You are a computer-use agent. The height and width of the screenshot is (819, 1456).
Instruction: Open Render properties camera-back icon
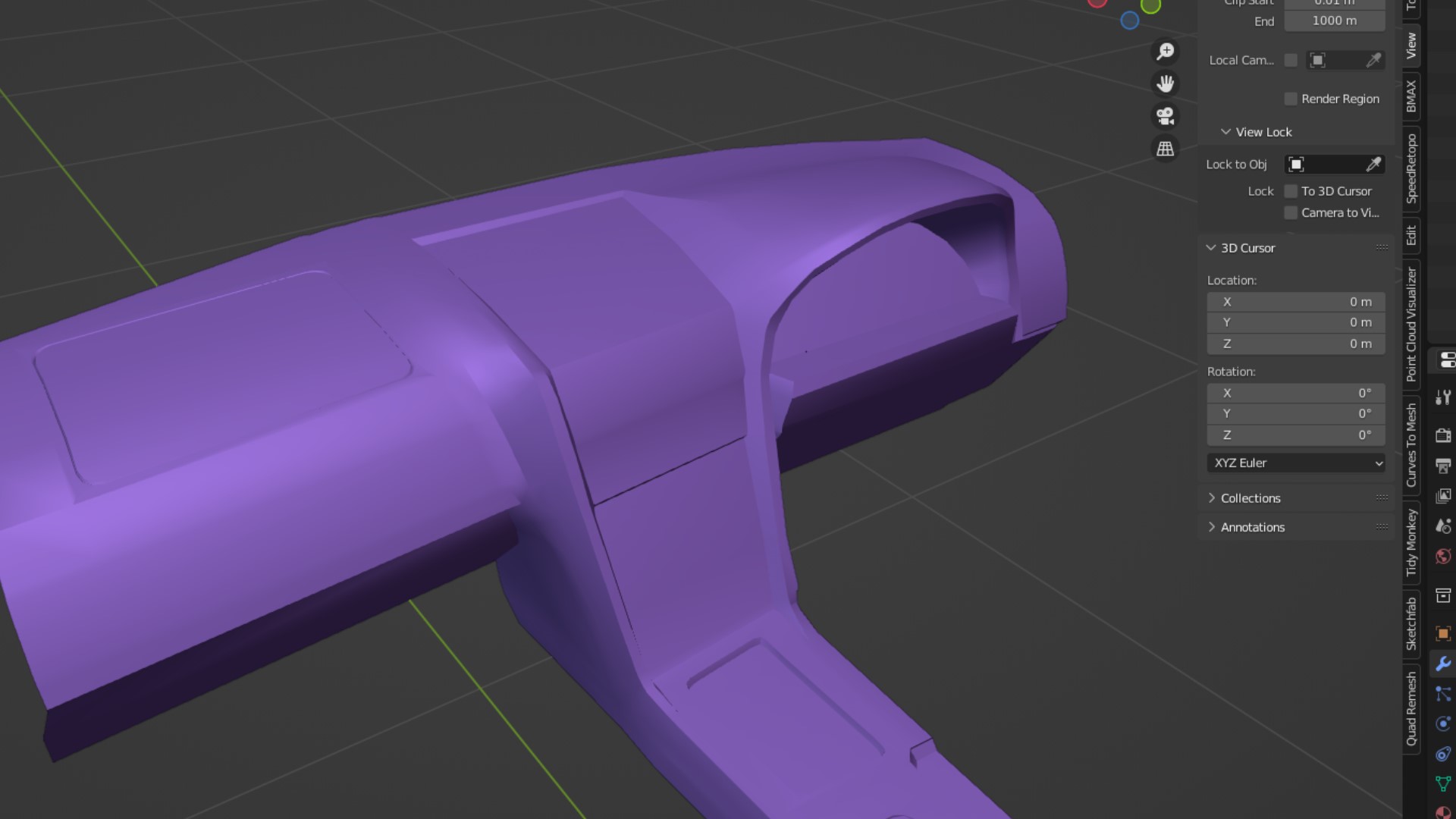point(1443,435)
